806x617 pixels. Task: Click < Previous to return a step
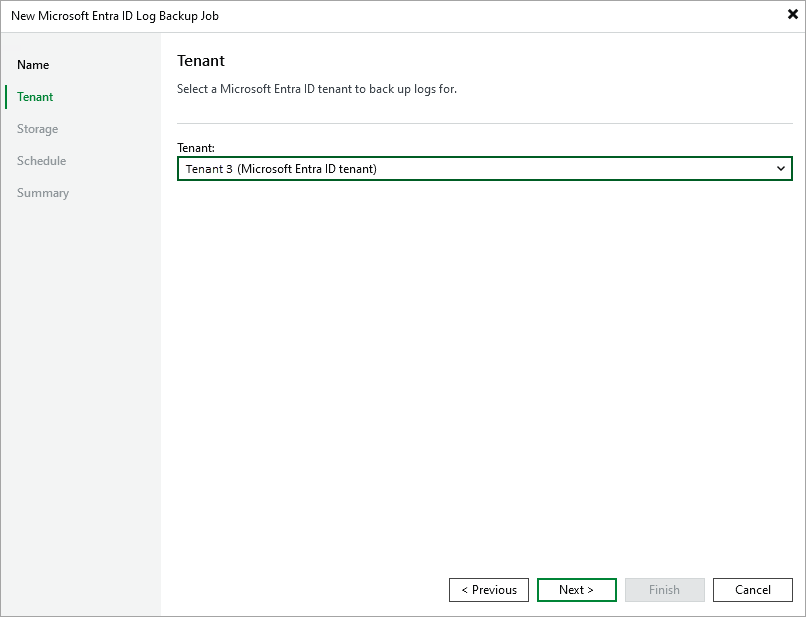point(488,589)
